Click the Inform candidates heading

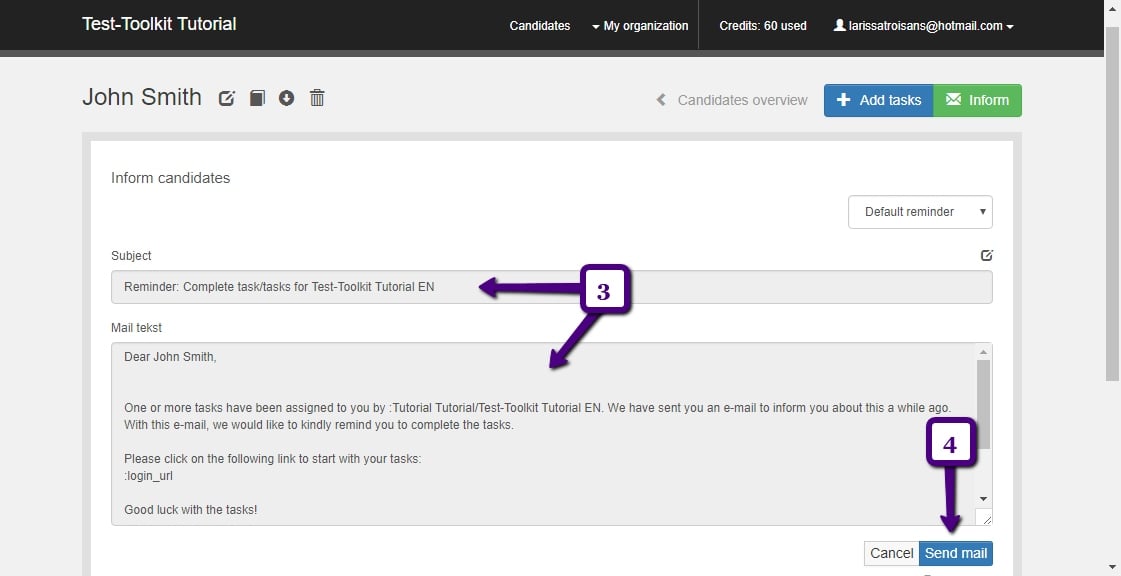pyautogui.click(x=170, y=178)
